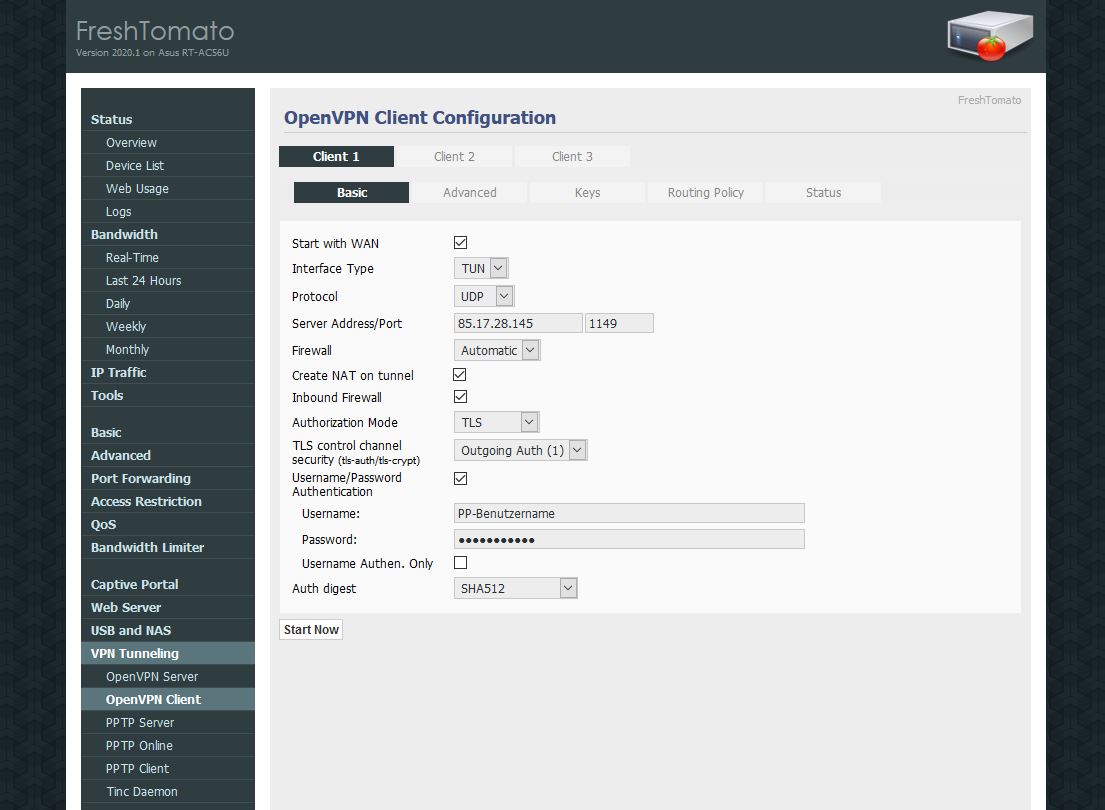Open USB and NAS section

point(168,630)
